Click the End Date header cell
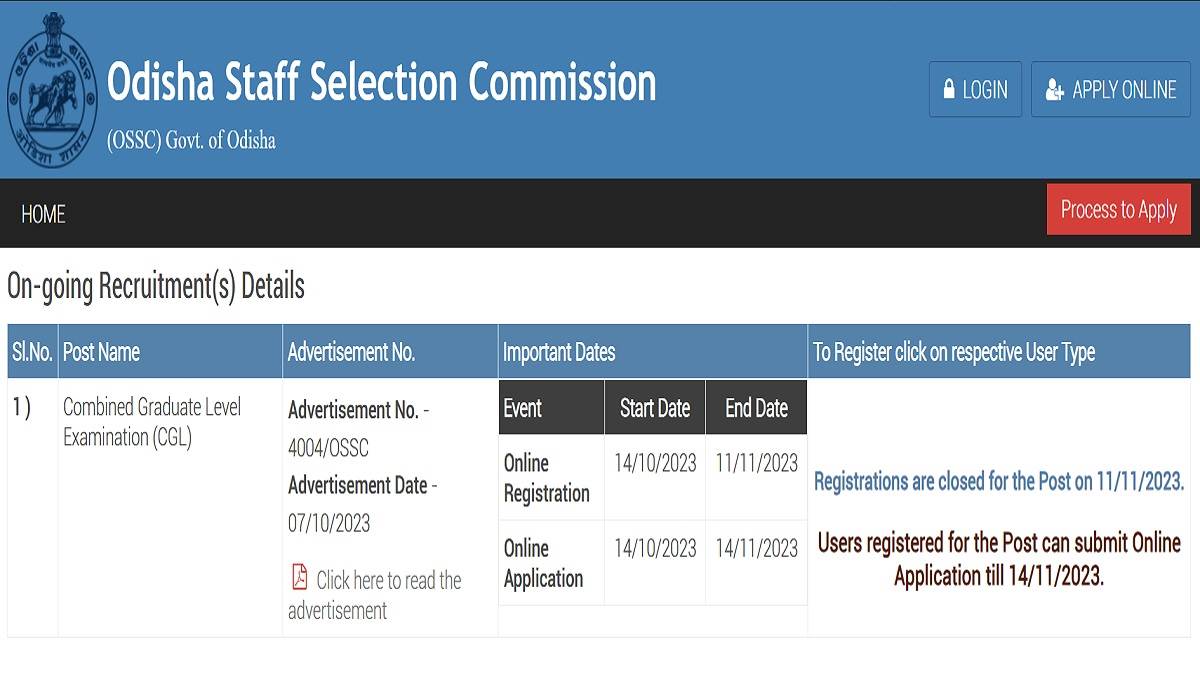1200x675 pixels. (x=756, y=408)
